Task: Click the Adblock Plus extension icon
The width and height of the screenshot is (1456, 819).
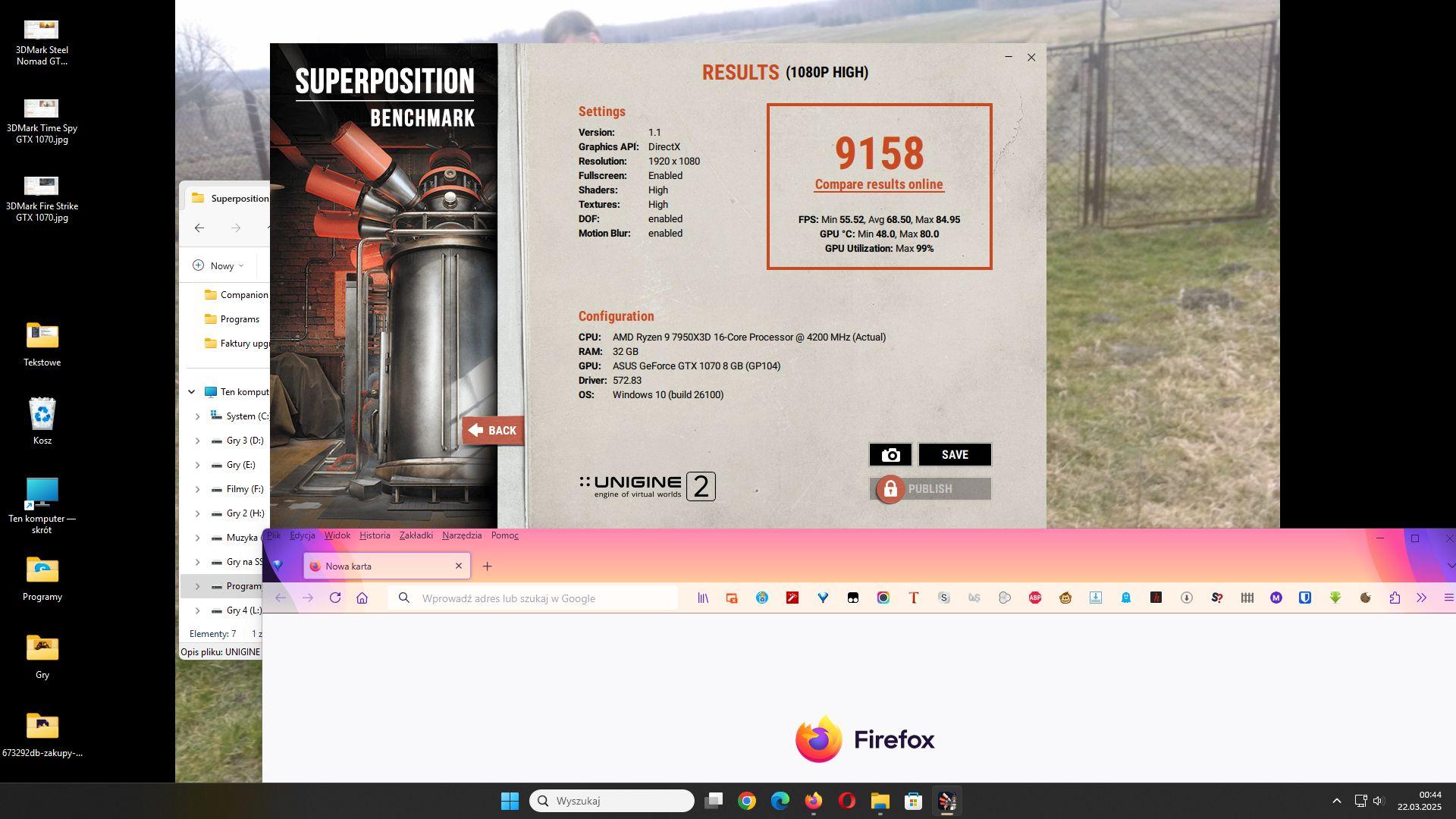Action: (1034, 598)
